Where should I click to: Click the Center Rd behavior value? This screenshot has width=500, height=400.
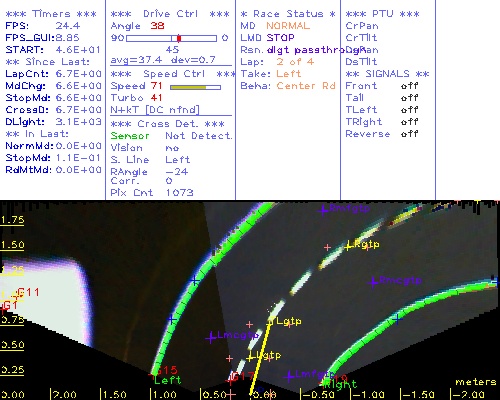[306, 86]
